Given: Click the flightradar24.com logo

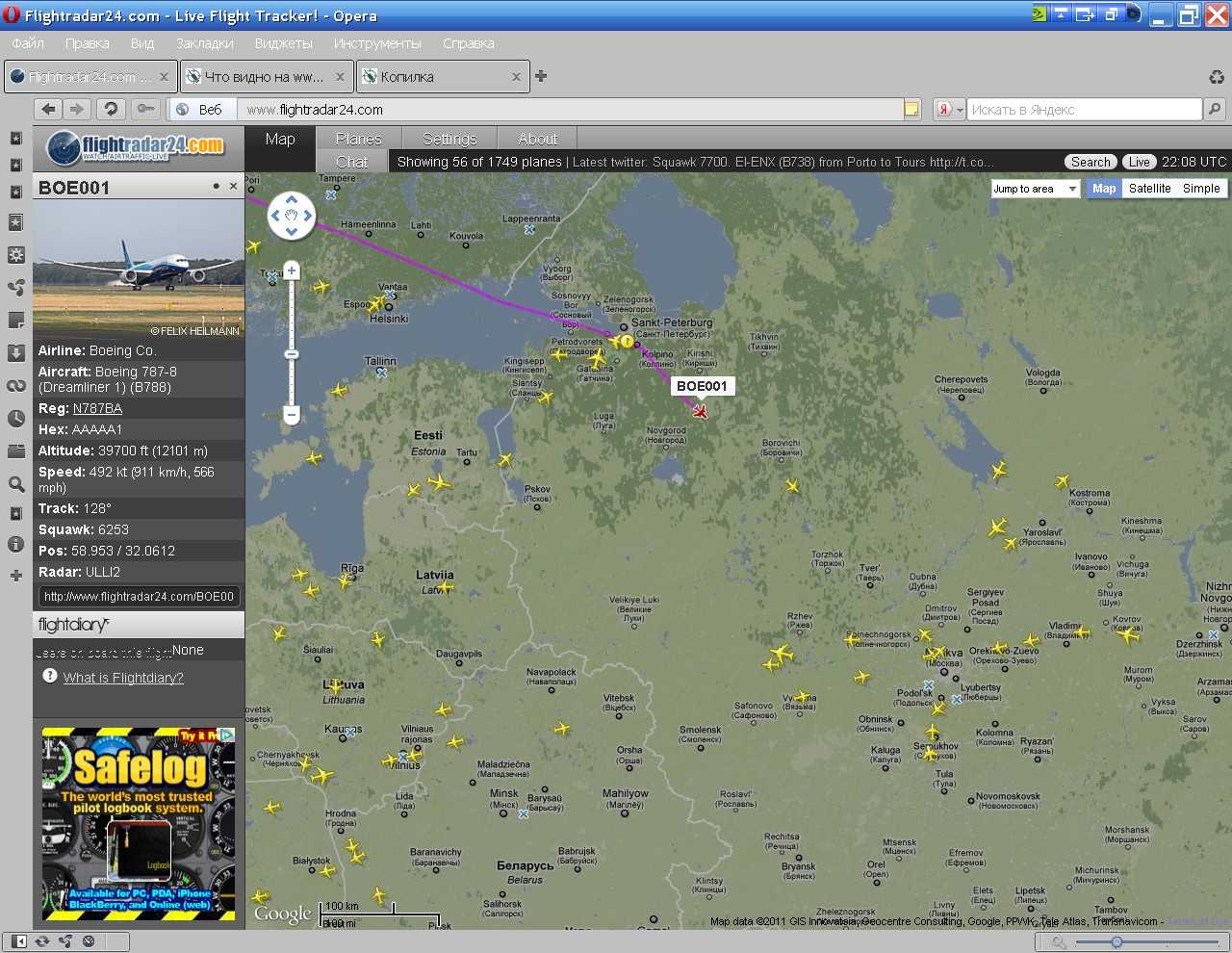Looking at the screenshot, I should pyautogui.click(x=136, y=148).
